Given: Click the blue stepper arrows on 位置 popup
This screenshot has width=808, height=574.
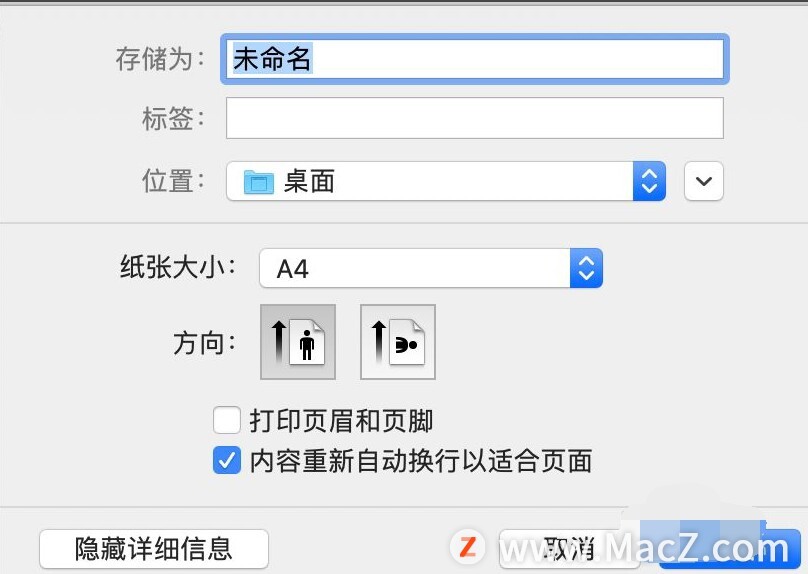Looking at the screenshot, I should pyautogui.click(x=649, y=181).
